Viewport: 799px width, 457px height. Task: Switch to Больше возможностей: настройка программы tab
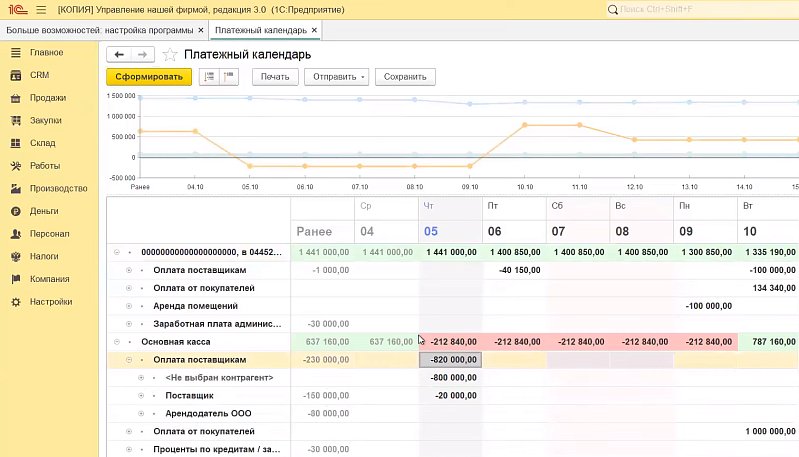100,30
